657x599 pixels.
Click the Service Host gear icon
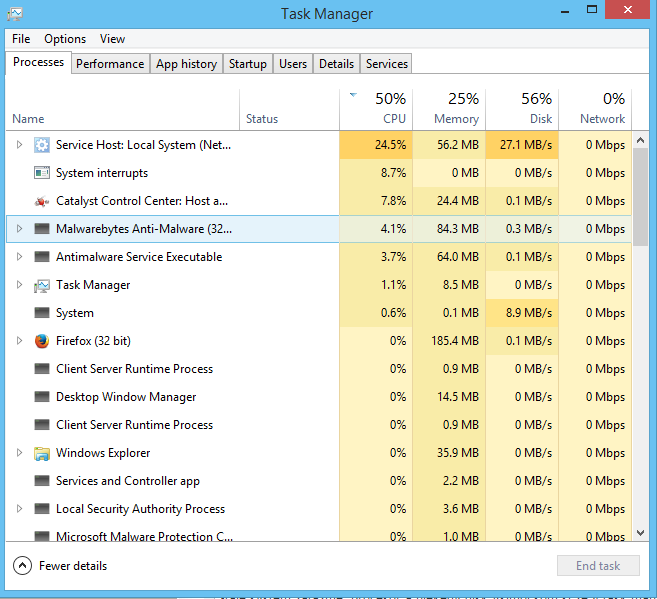click(x=41, y=145)
